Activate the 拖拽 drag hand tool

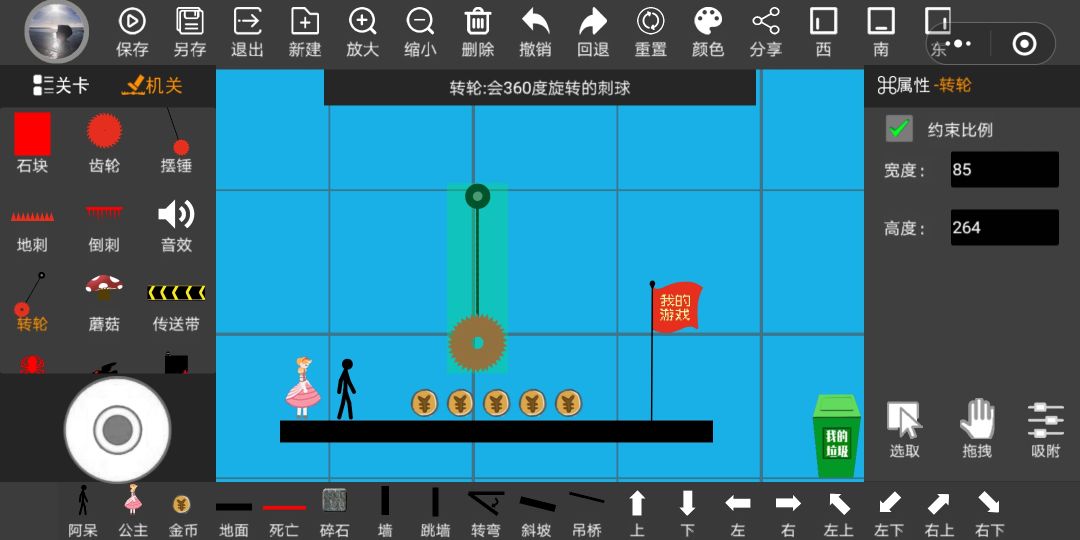977,428
